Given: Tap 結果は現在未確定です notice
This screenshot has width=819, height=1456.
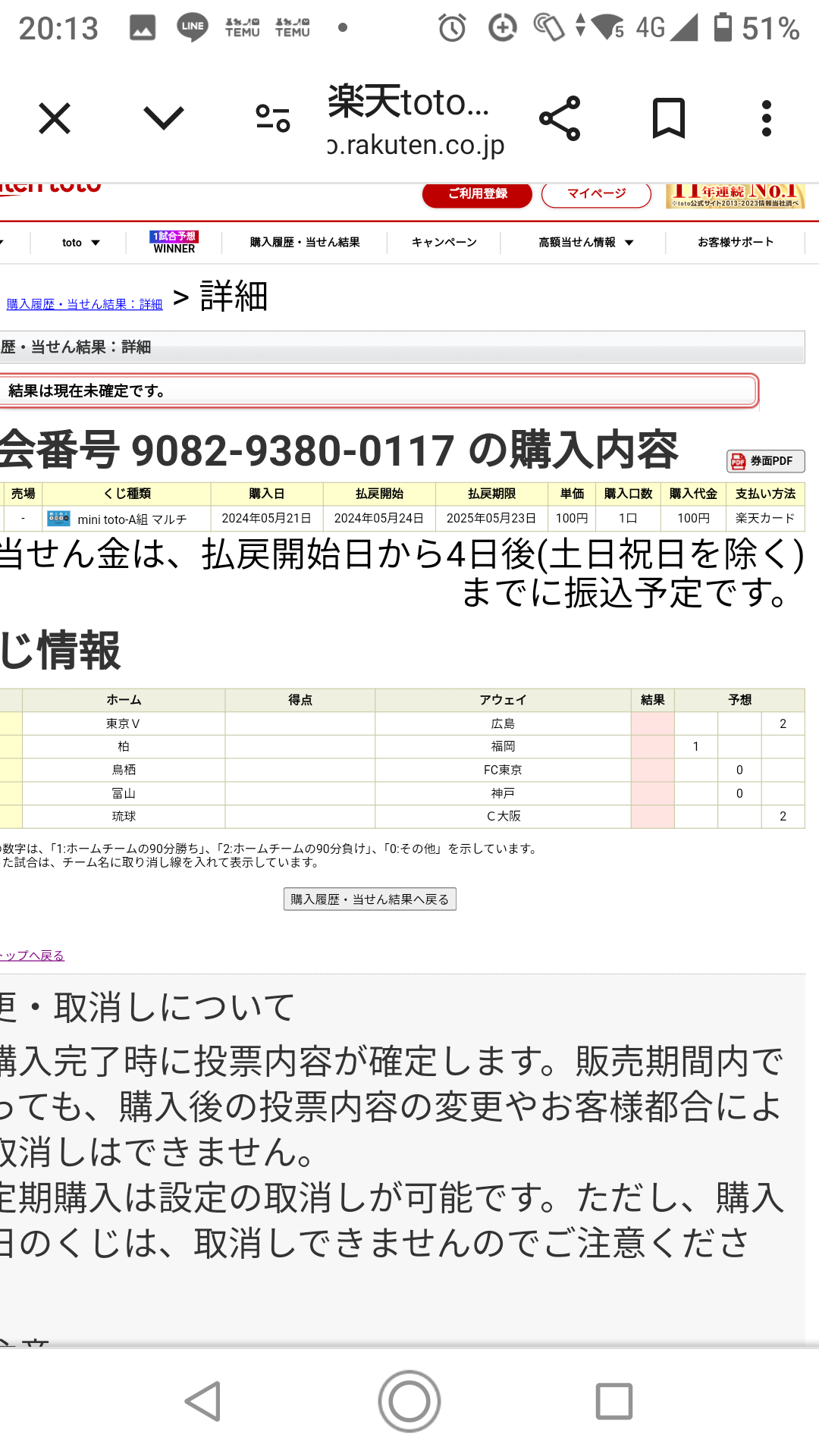Looking at the screenshot, I should pyautogui.click(x=379, y=391).
